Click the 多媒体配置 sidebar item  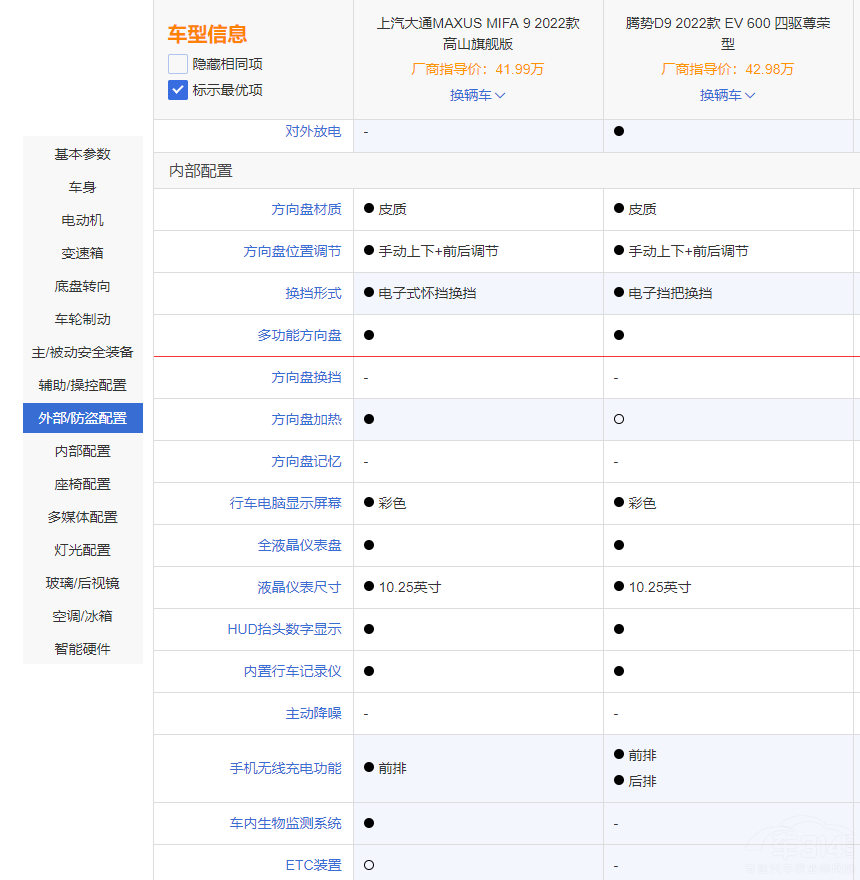(x=83, y=517)
